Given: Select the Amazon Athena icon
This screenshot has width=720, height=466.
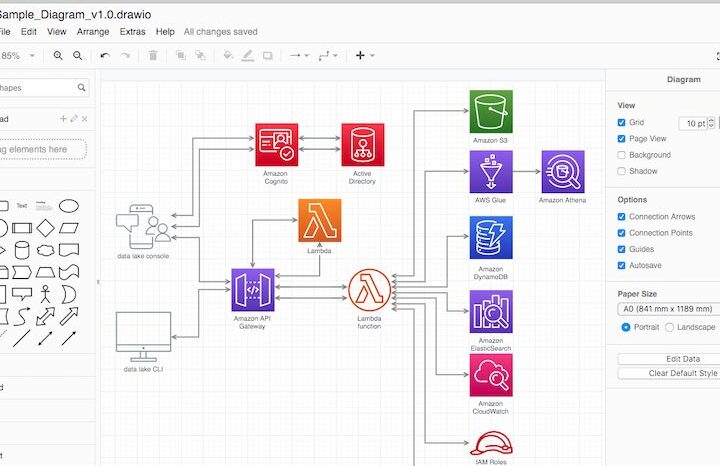Looking at the screenshot, I should click(x=563, y=172).
